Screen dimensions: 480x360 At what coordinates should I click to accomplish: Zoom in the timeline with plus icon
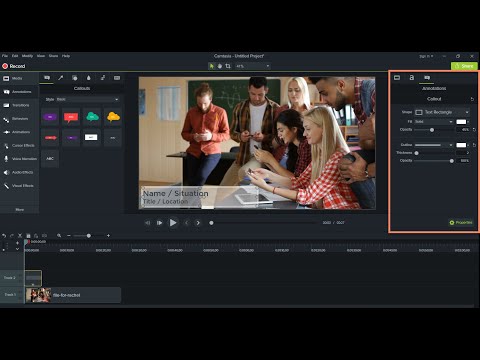coord(108,236)
